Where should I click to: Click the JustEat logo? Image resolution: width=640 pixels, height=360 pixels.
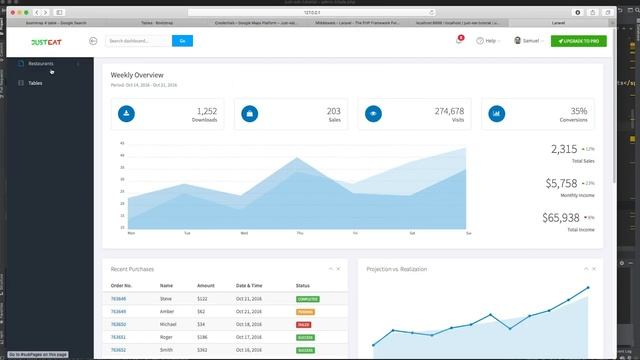pos(46,42)
